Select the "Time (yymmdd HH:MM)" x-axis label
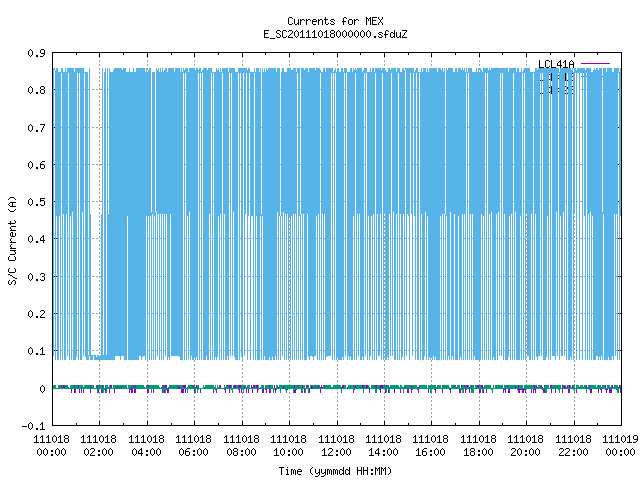 tap(335, 471)
